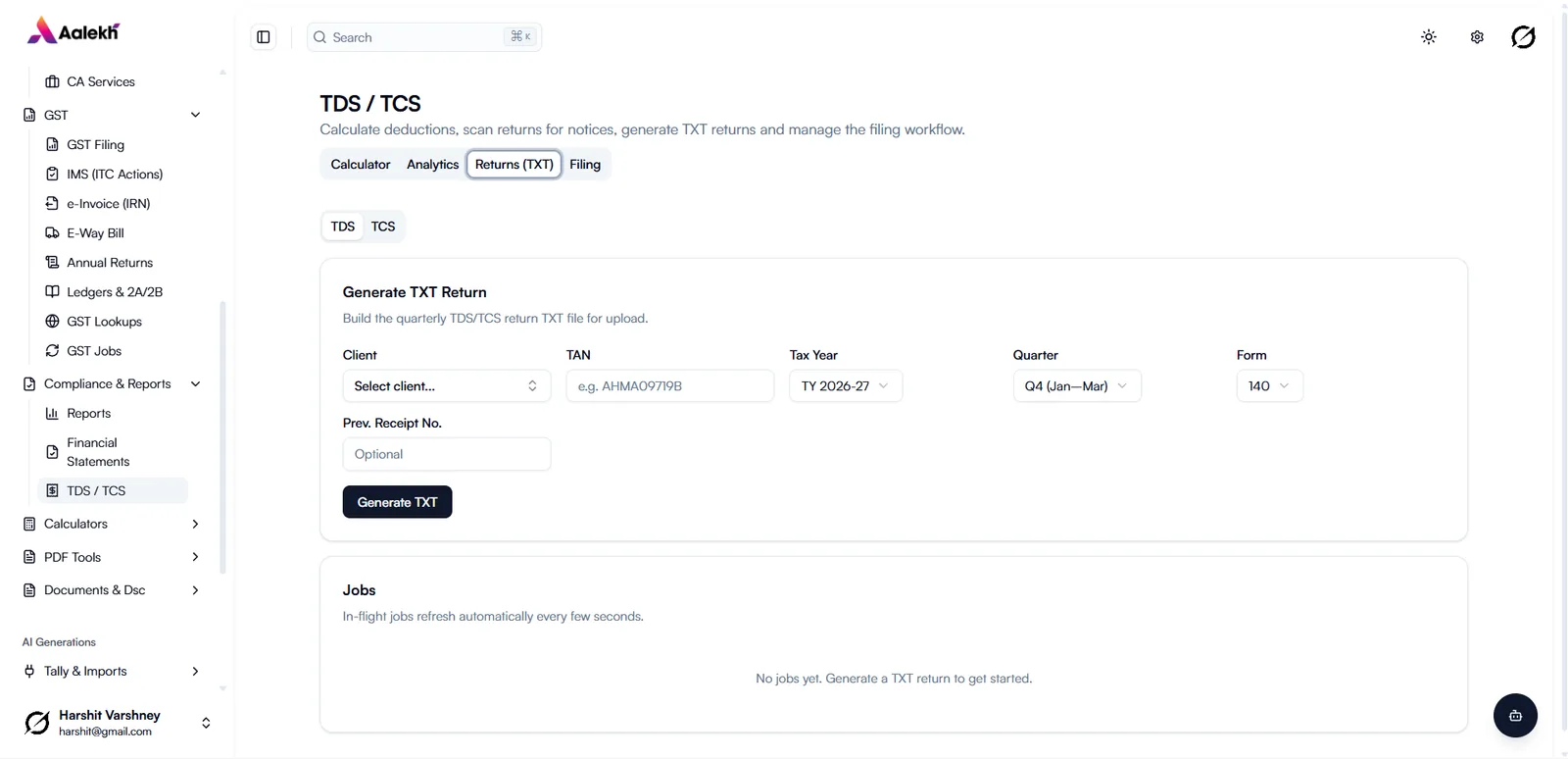Focus the Prev. Receipt No. field
The width and height of the screenshot is (1568, 759).
tap(447, 454)
